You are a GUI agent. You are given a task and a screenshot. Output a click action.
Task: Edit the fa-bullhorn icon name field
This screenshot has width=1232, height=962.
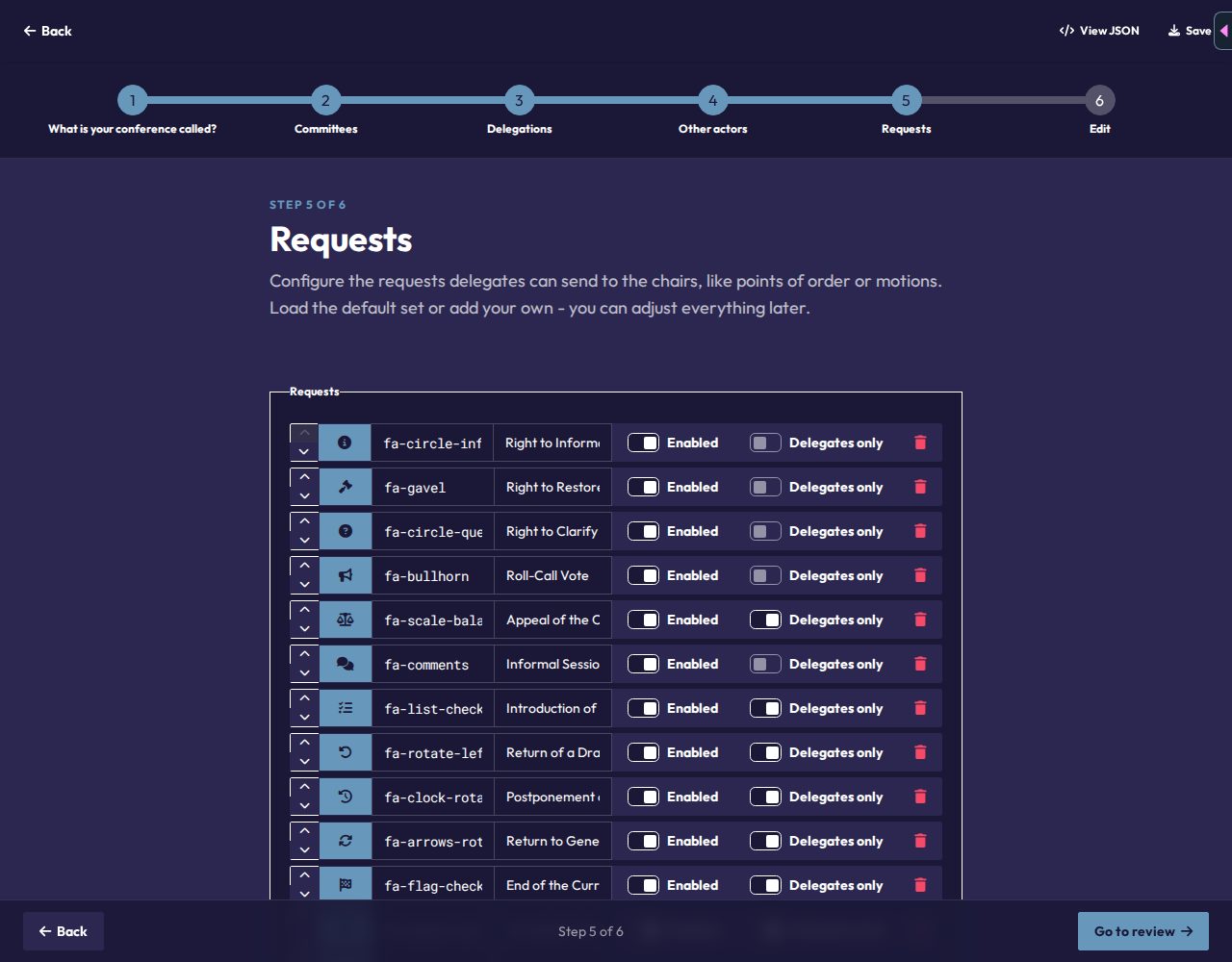tap(432, 575)
